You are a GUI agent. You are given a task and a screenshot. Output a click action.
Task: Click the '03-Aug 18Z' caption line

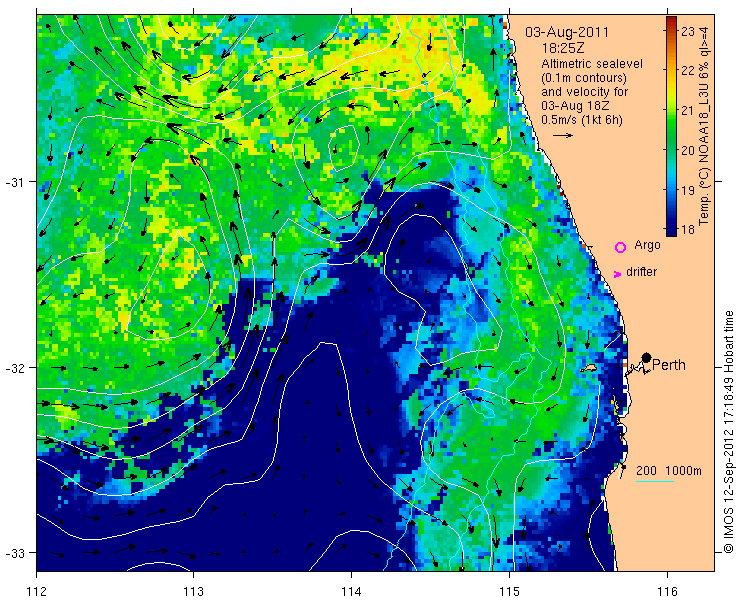(574, 106)
